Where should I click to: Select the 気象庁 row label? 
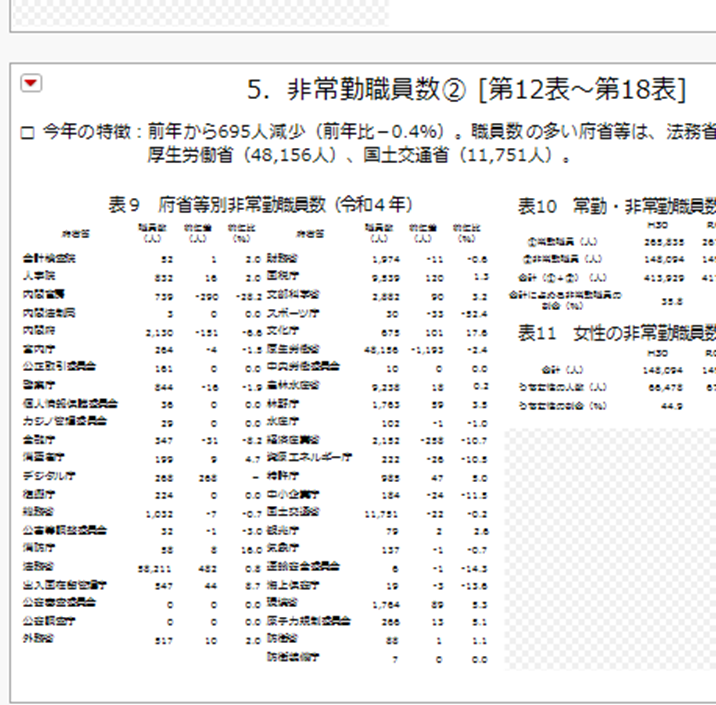[x=283, y=547]
